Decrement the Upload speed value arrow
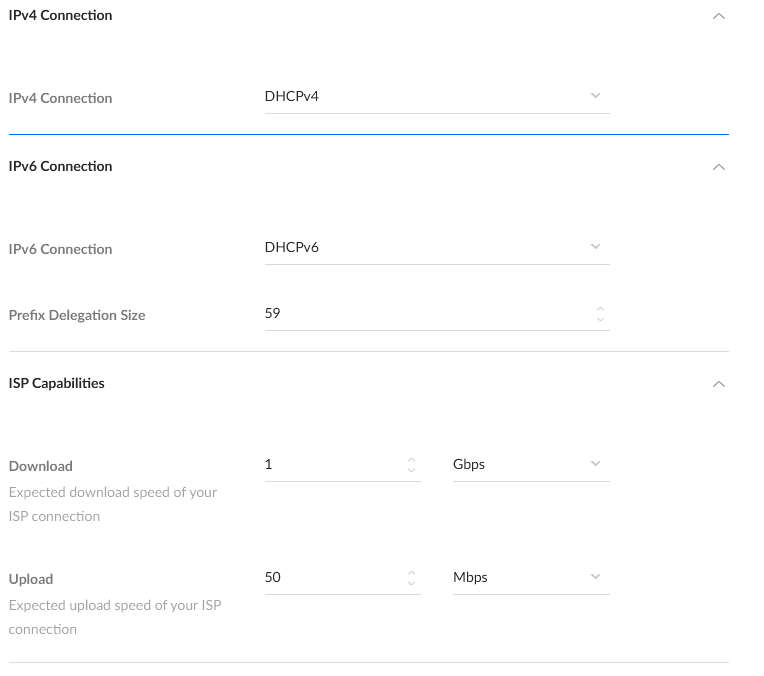The width and height of the screenshot is (764, 676). tap(411, 583)
